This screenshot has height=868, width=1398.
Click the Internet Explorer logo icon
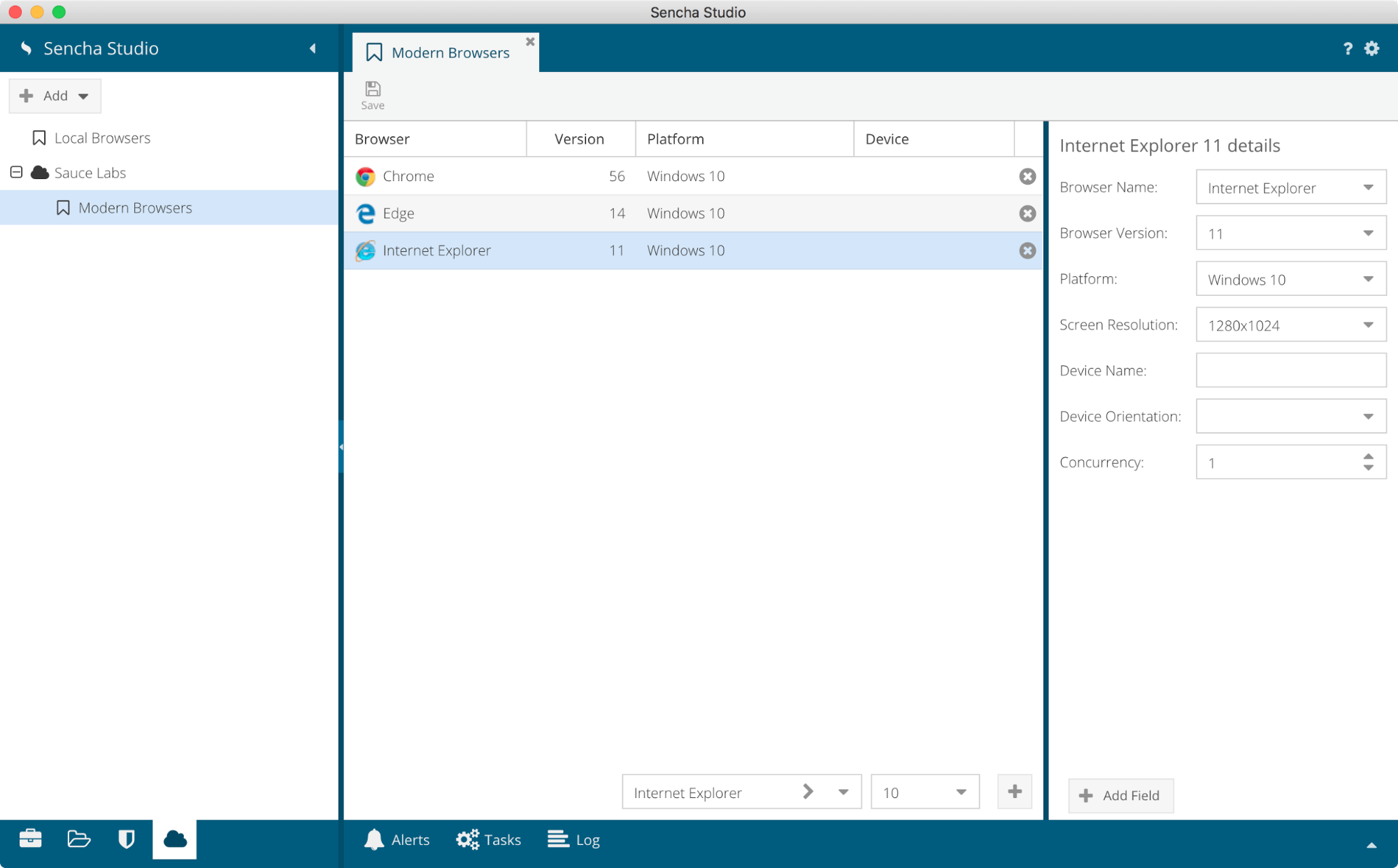pos(365,250)
